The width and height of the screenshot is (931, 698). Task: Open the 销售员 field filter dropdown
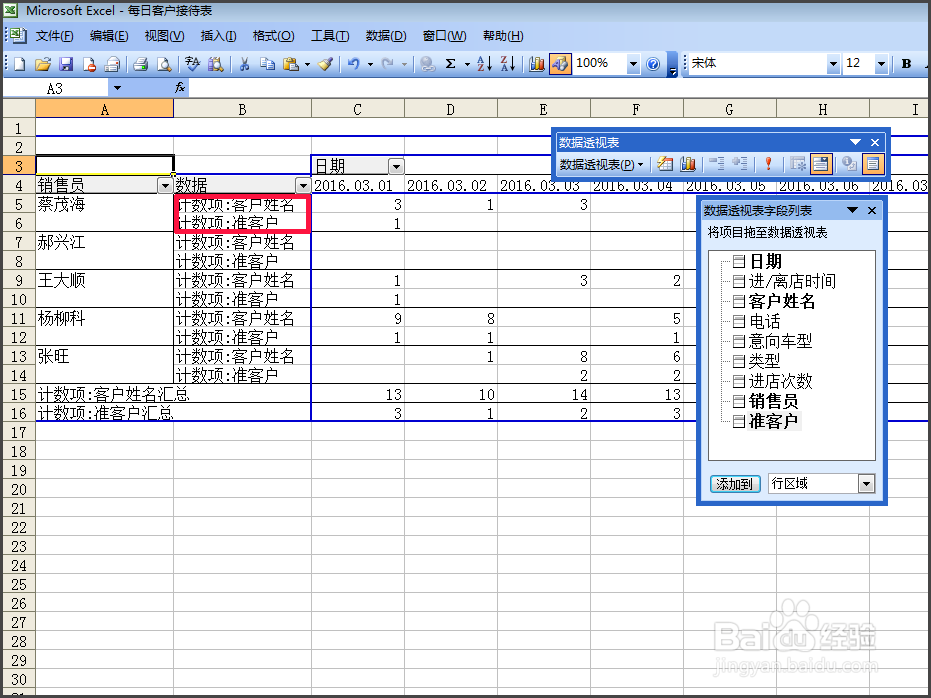pos(164,186)
